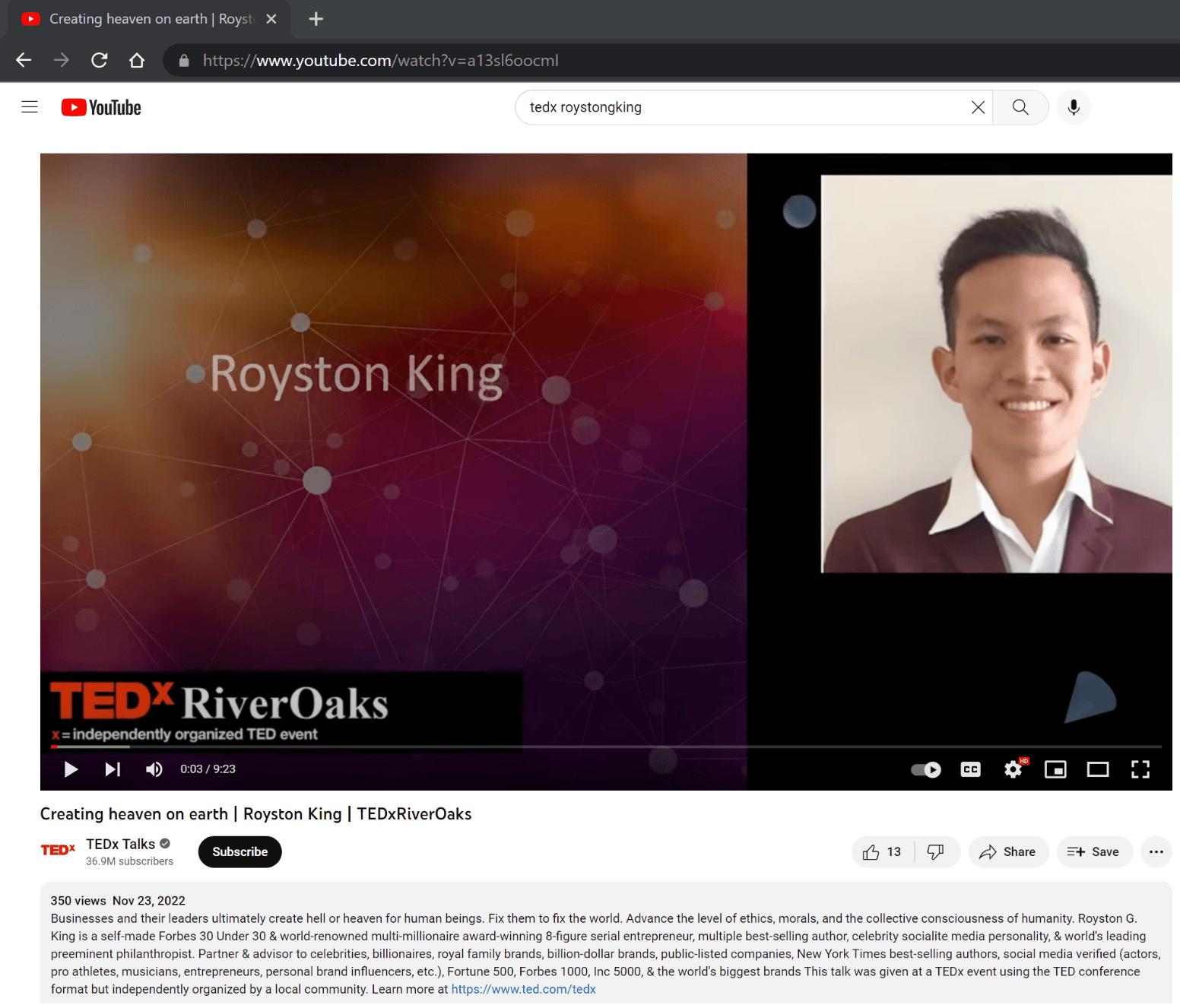Screen dimensions: 1180x1008
Task: Search with voice microphone icon
Action: click(x=1073, y=107)
